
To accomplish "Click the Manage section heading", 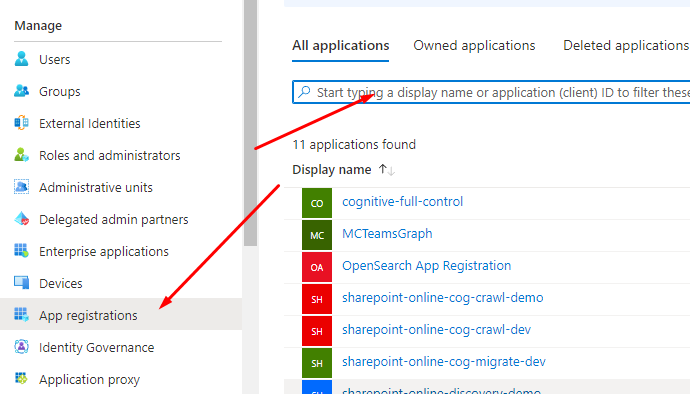I will tap(38, 26).
